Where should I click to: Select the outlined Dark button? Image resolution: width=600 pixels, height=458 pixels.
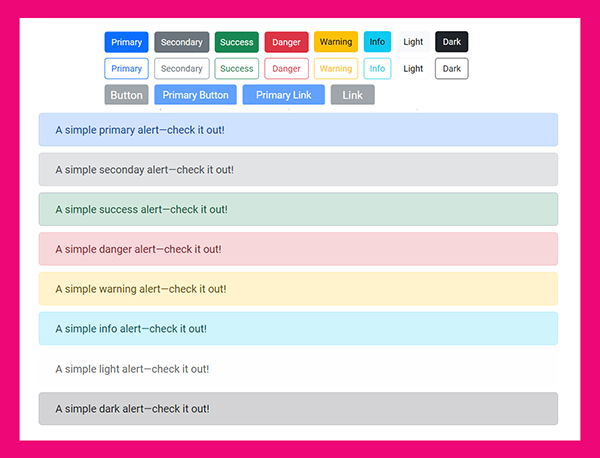tap(452, 69)
